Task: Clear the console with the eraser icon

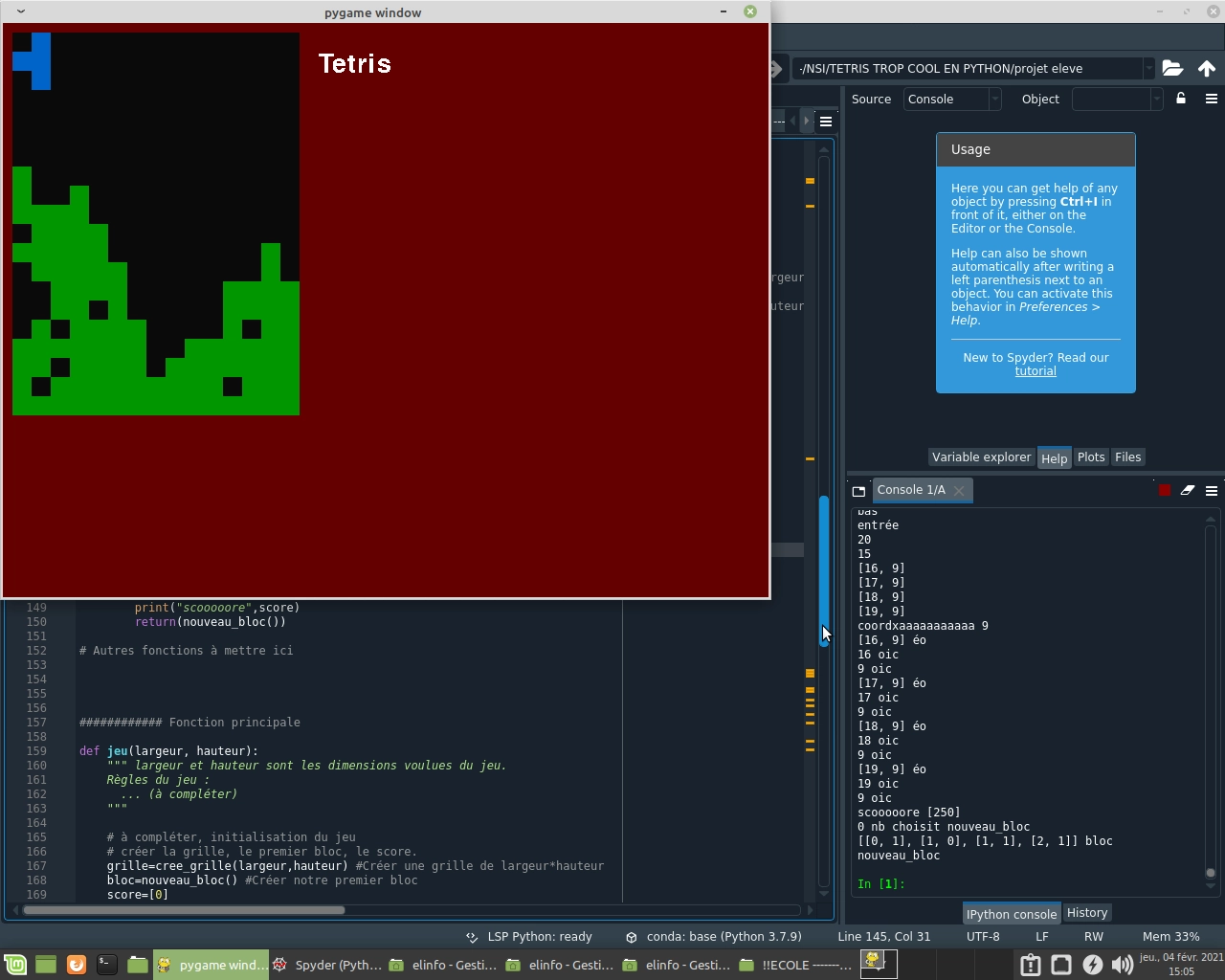Action: (x=1188, y=490)
